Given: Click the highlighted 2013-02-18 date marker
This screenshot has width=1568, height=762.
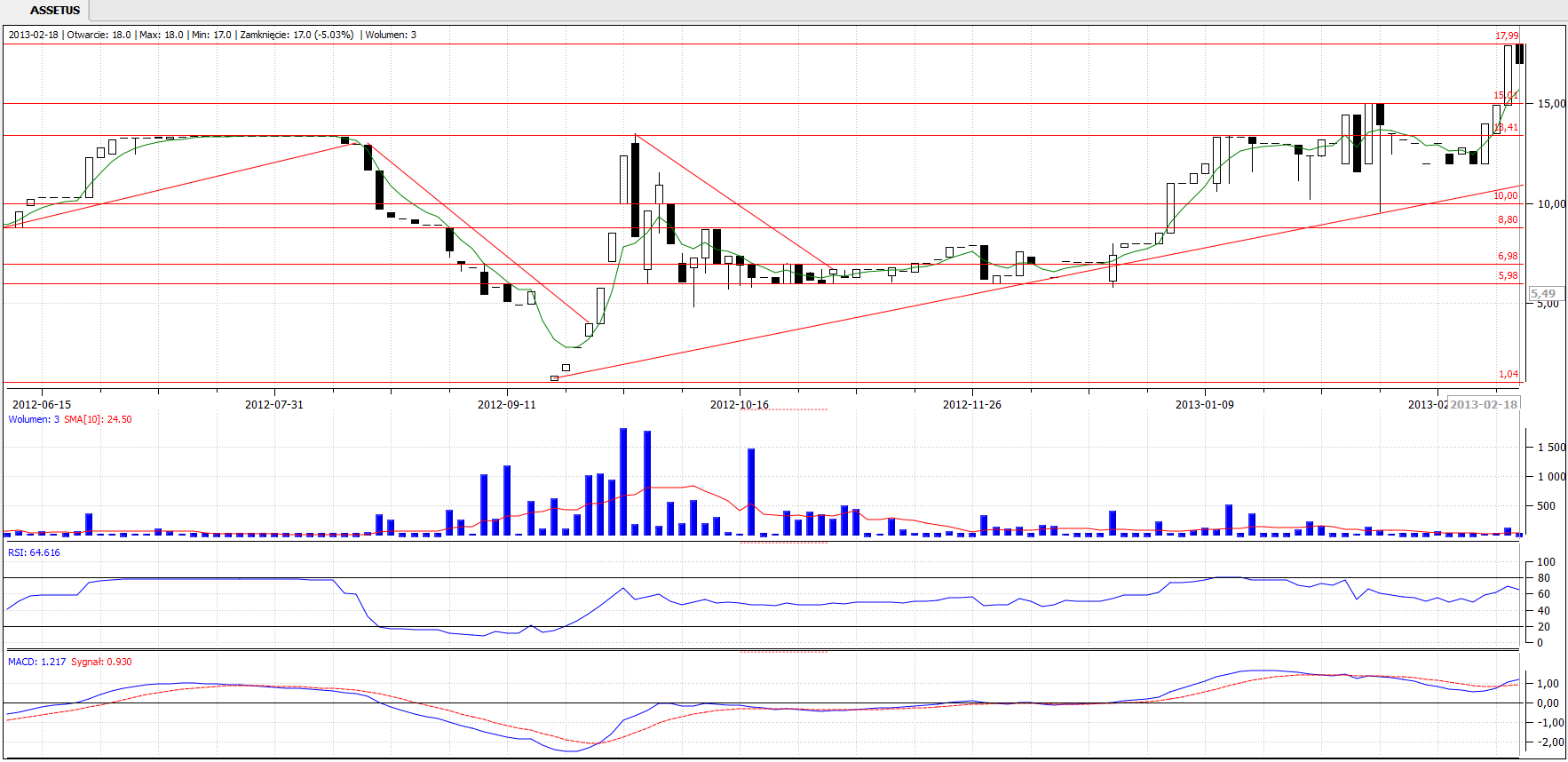Looking at the screenshot, I should point(1484,405).
